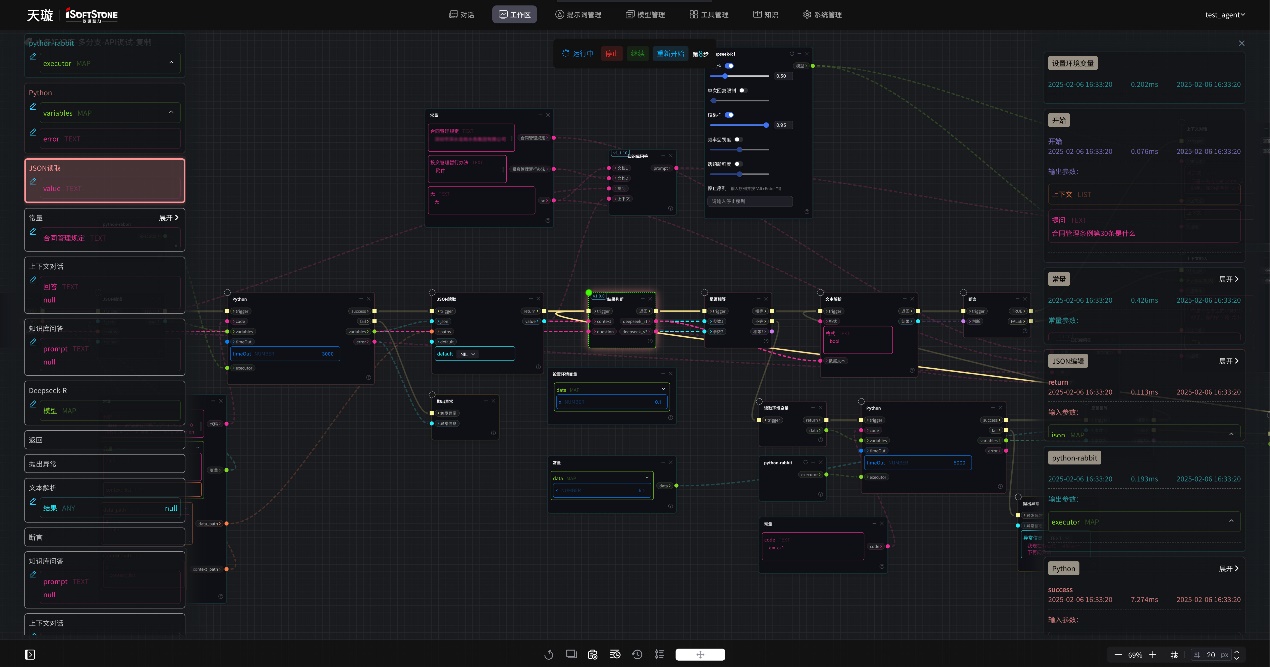Enable the second switch in the model settings node
Viewport: 1270px width, 667px height.
[x=743, y=90]
